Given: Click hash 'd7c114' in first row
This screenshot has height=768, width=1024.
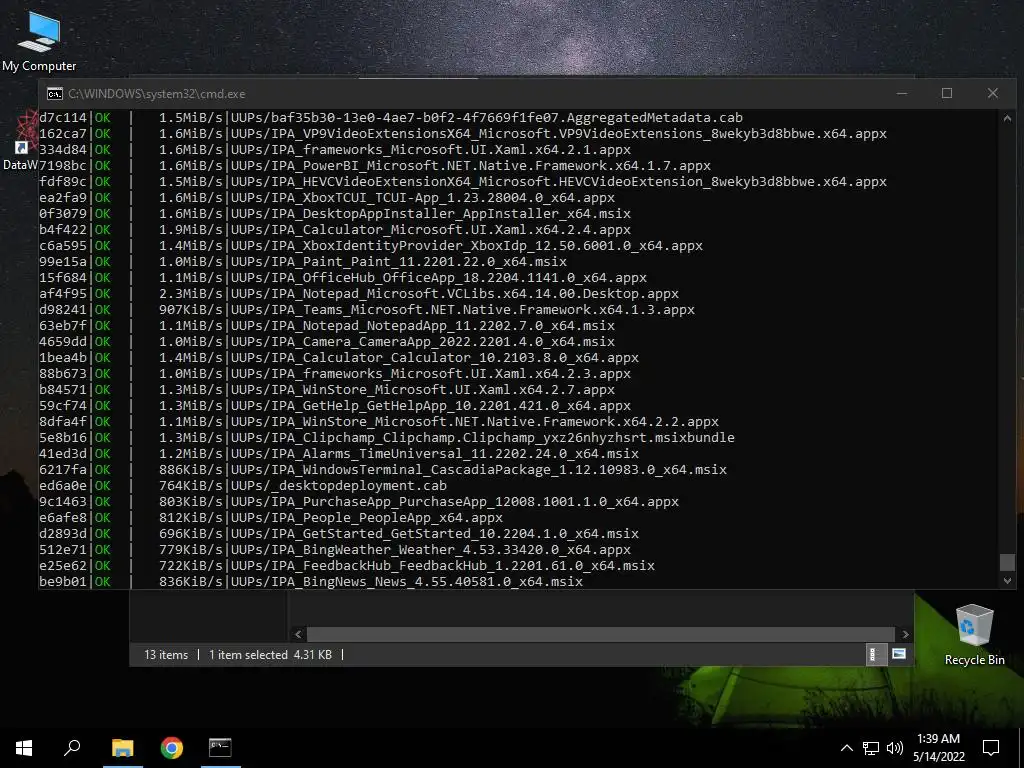Looking at the screenshot, I should pyautogui.click(x=63, y=118).
